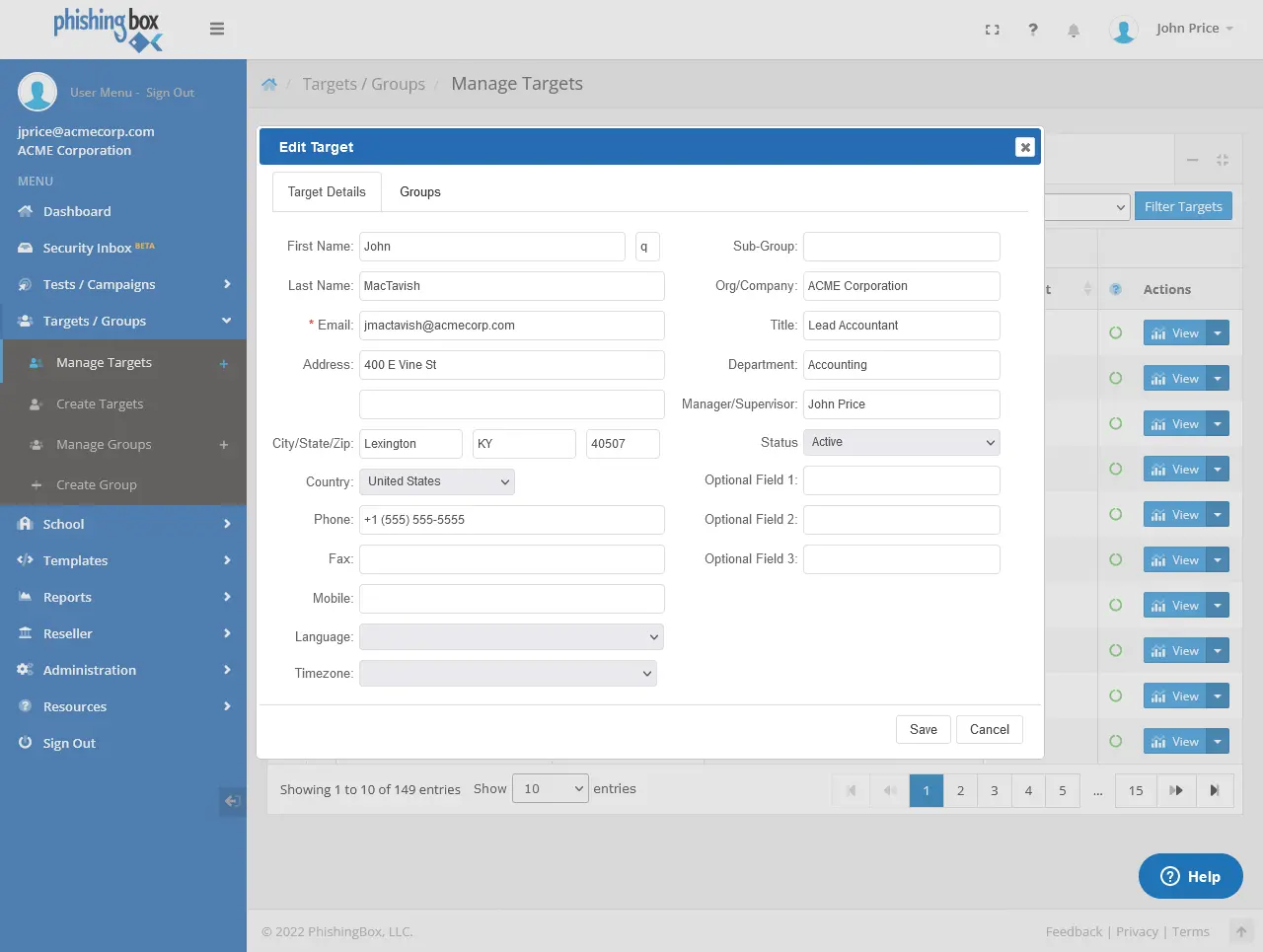Open the Status dropdown

(x=901, y=442)
